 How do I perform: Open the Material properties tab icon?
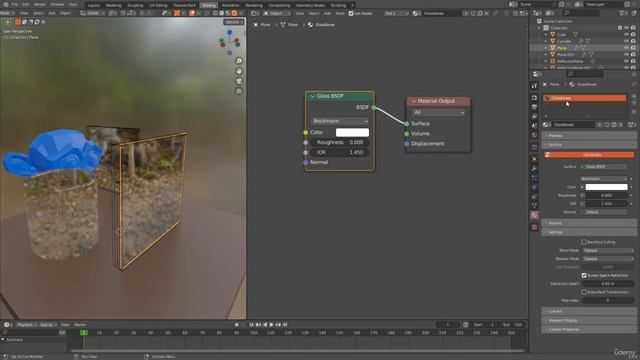[x=534, y=215]
